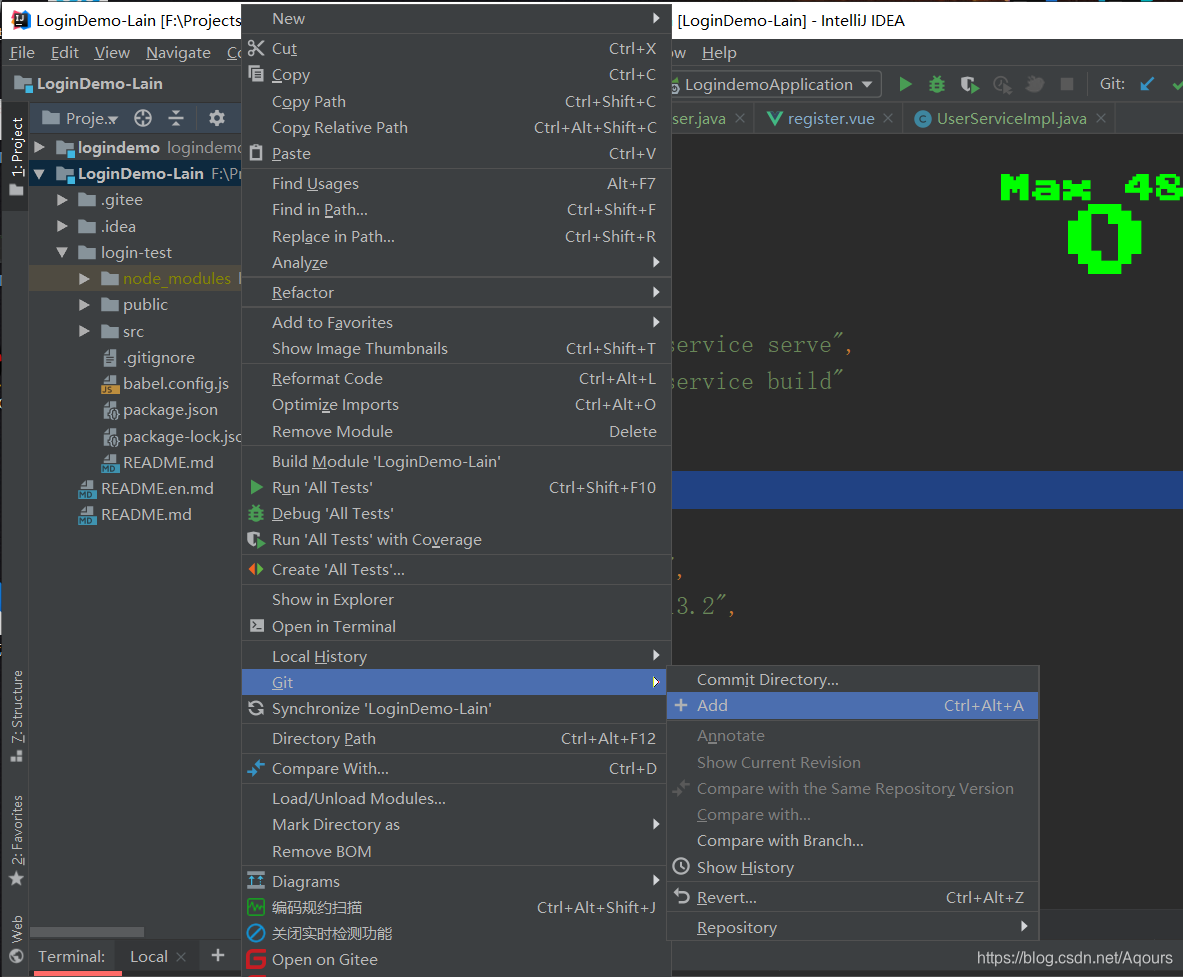Click Run with Coverage toolbar icon
Image resolution: width=1183 pixels, height=977 pixels.
tap(969, 84)
